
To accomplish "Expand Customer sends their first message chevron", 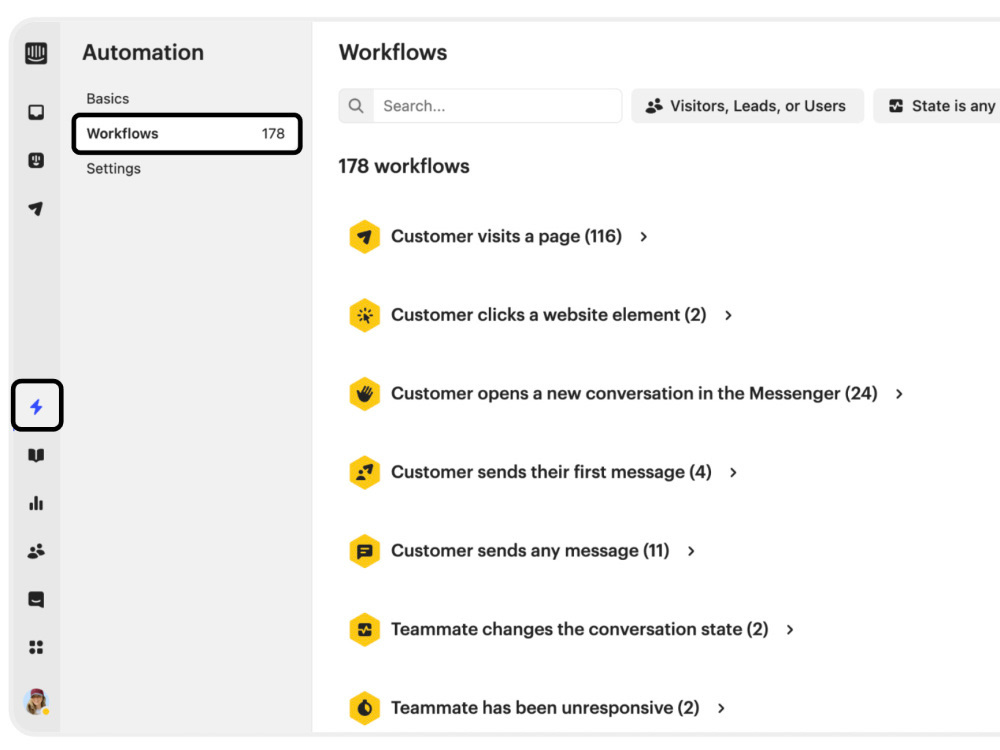I will (733, 473).
